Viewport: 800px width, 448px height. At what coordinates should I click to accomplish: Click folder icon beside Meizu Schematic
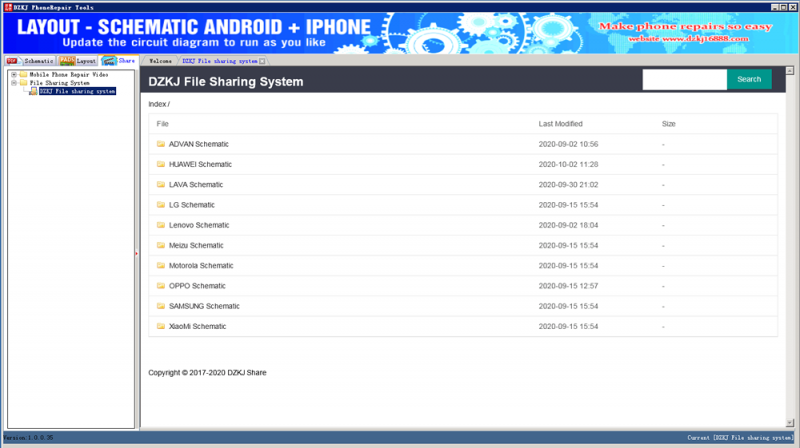161,245
